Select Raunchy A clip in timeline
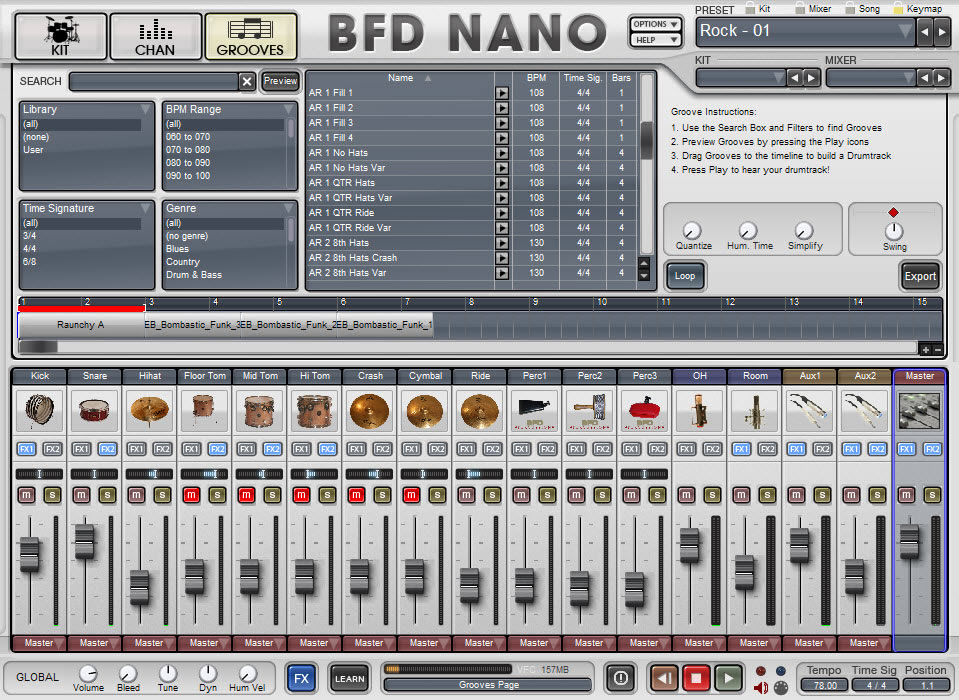The width and height of the screenshot is (959, 700). [x=81, y=325]
